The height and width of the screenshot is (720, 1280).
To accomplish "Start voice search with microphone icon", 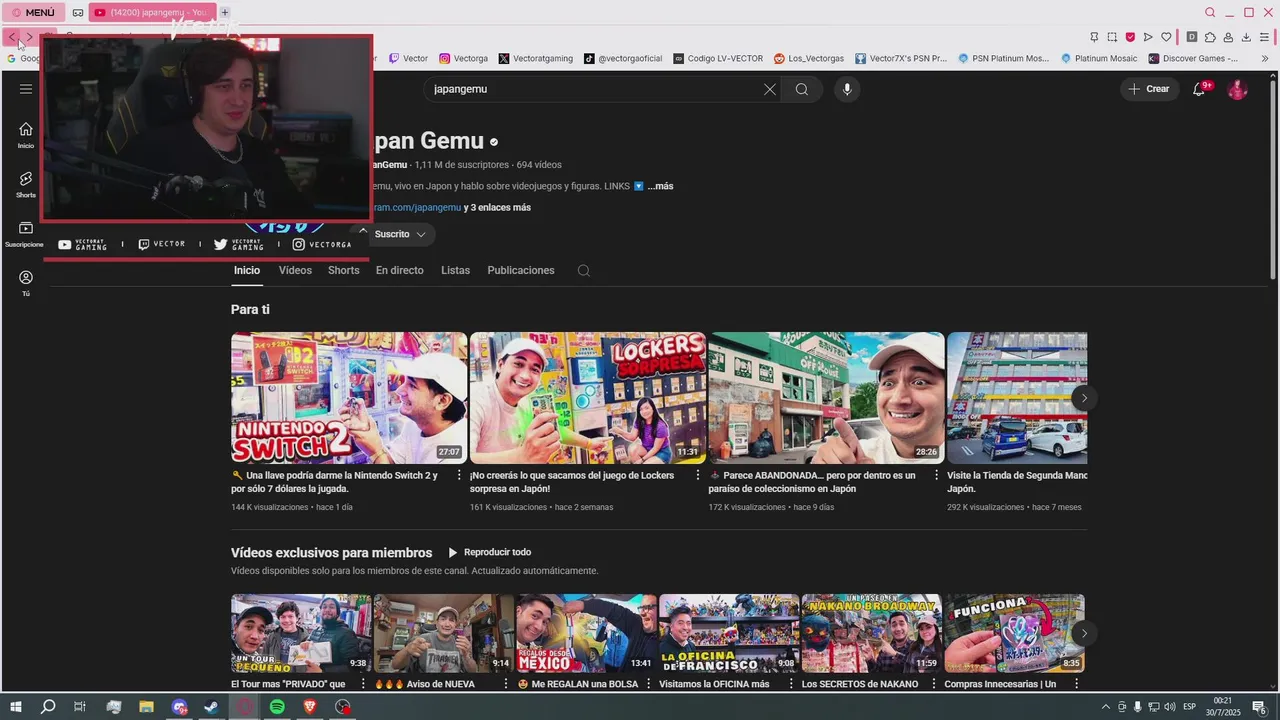I will [x=847, y=89].
